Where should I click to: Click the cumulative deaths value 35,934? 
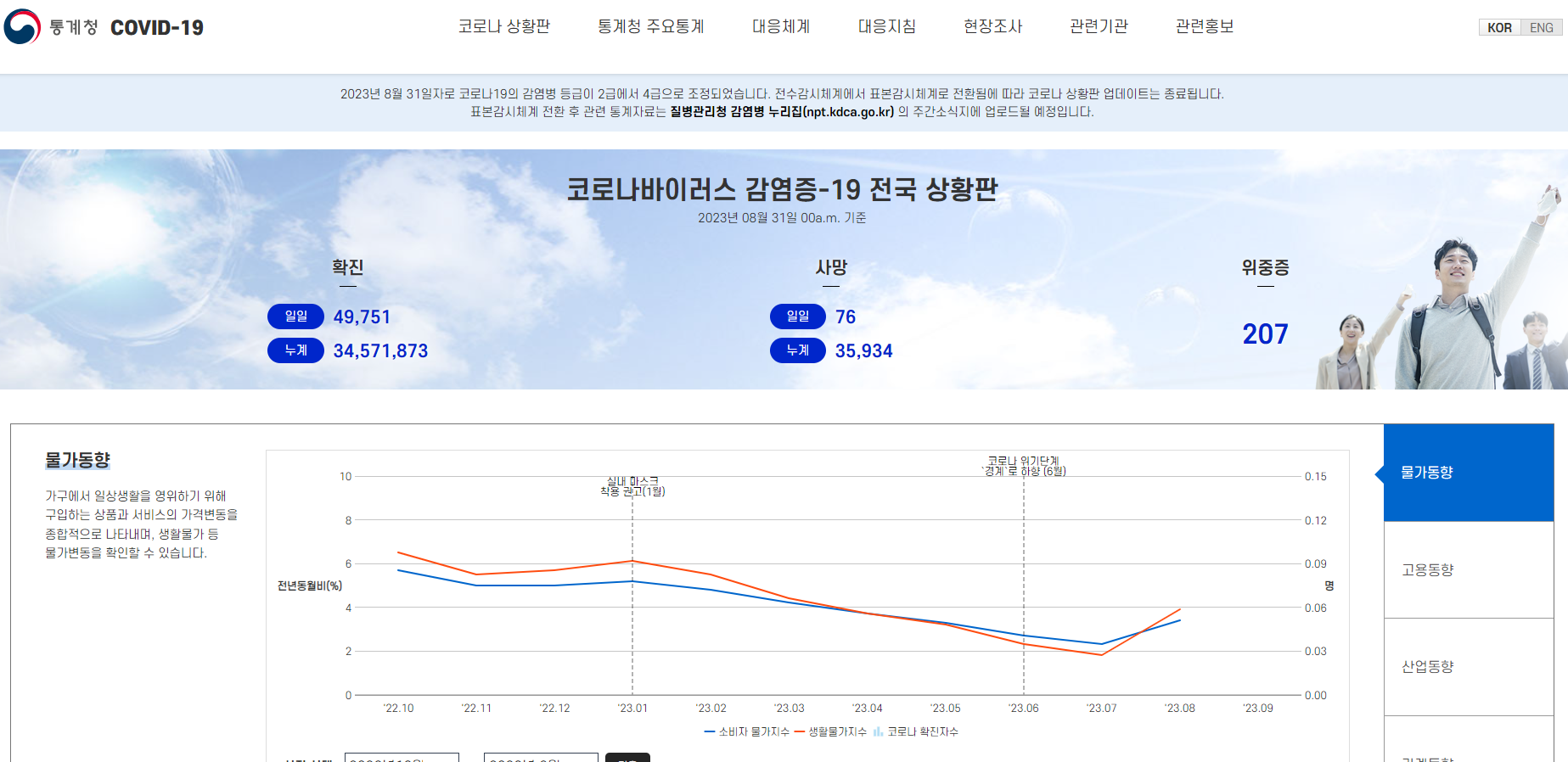click(x=864, y=351)
